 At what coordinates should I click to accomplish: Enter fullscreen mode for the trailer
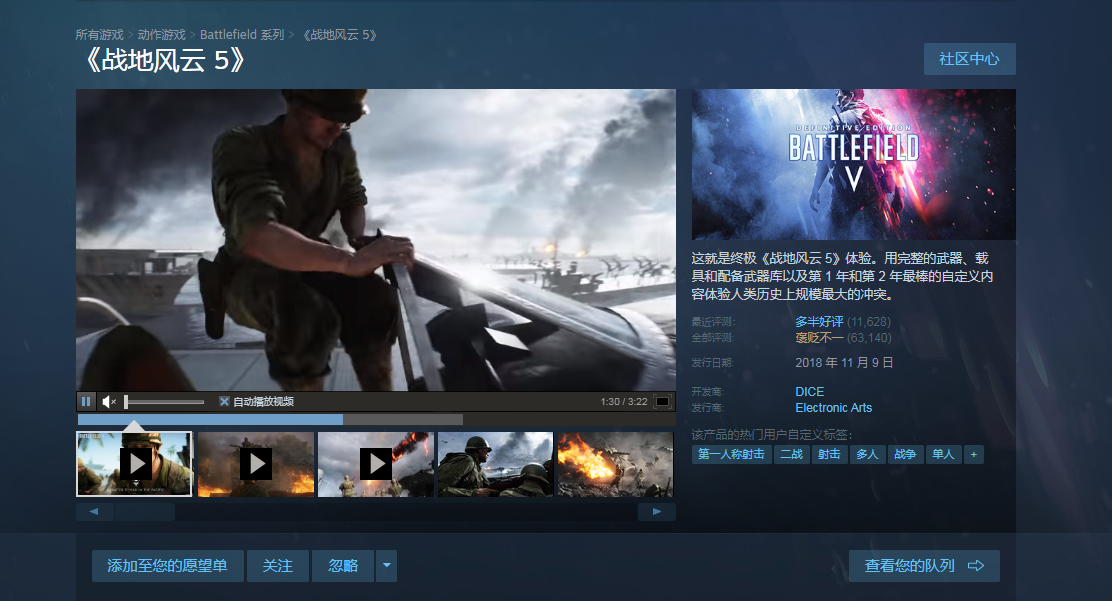[662, 402]
